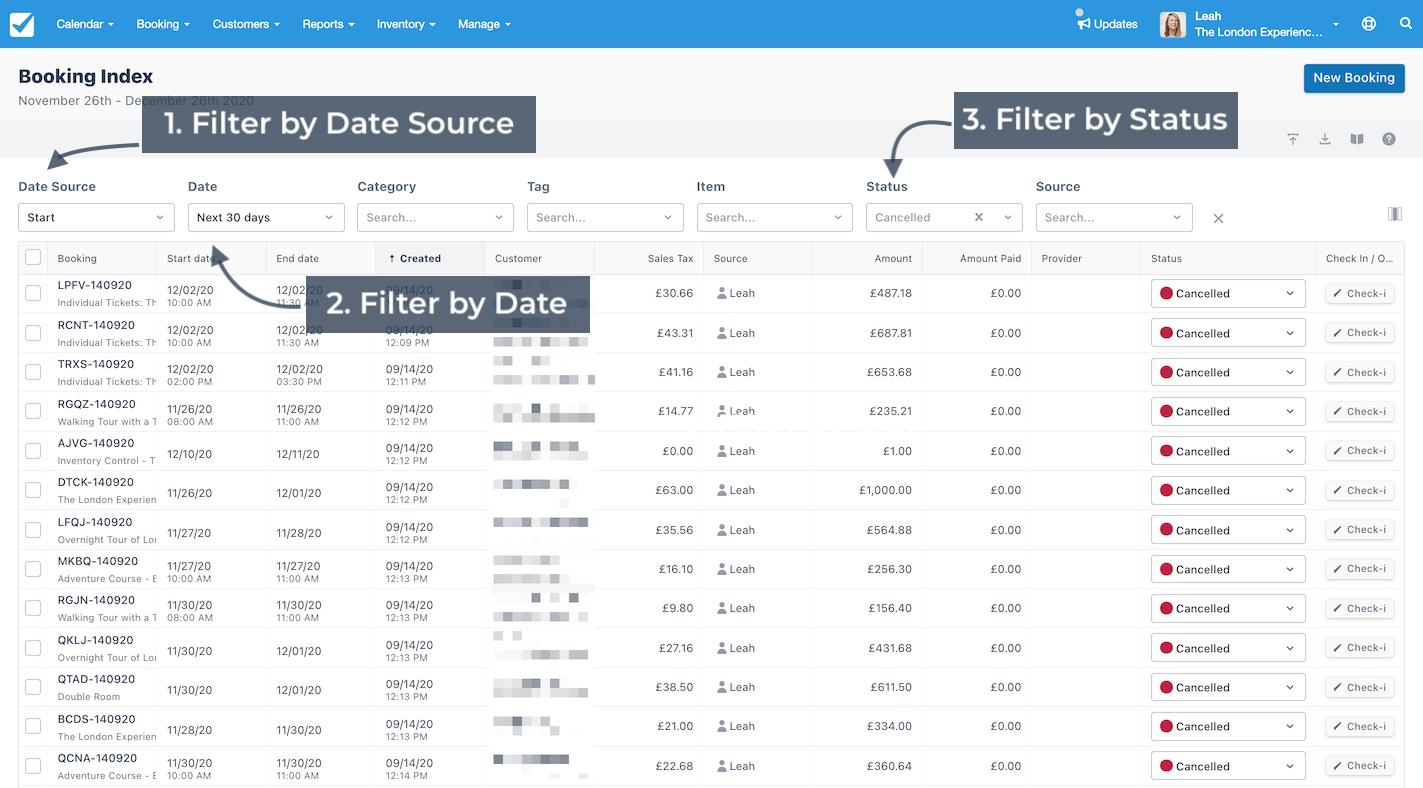Click the red status dot for BCDS-140920

pyautogui.click(x=1166, y=726)
